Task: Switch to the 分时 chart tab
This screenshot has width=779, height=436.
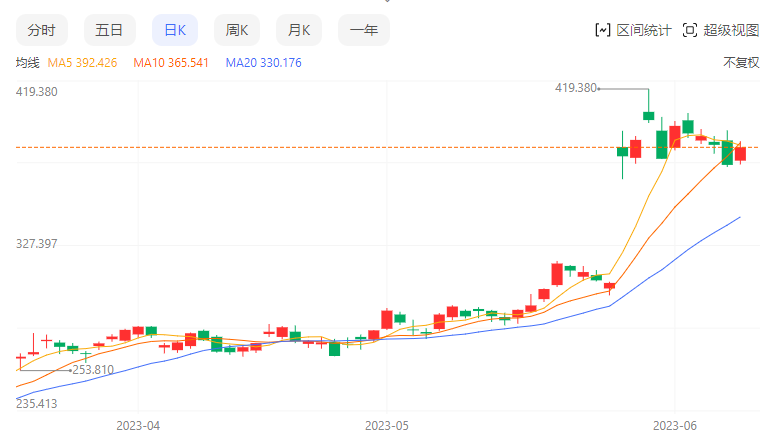Action: [x=42, y=30]
